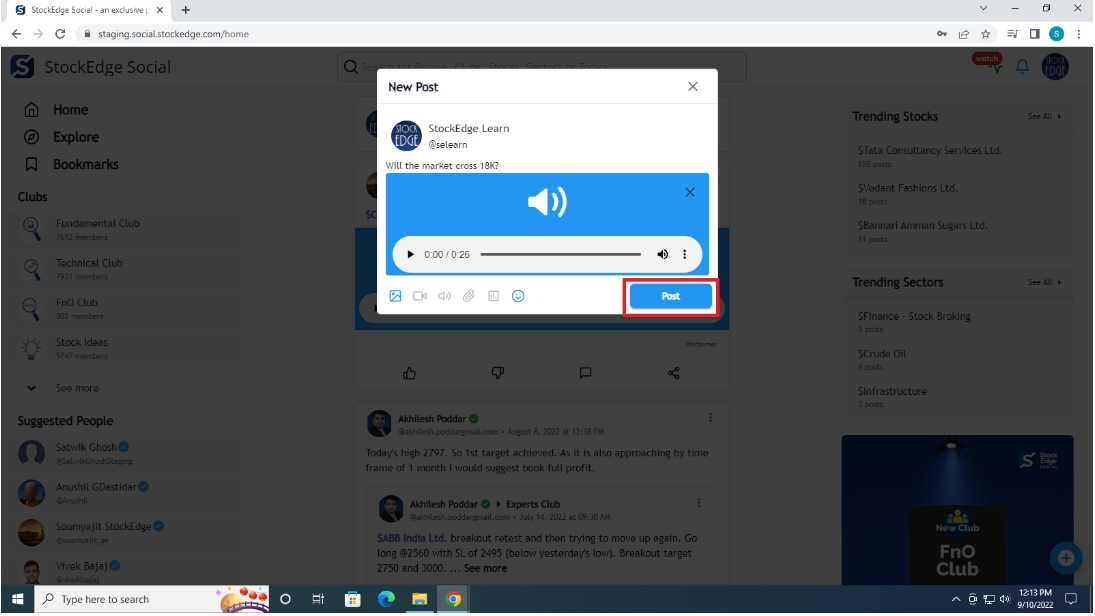Go to Bookmarks in the sidebar
This screenshot has height=616, width=1095.
pyautogui.click(x=86, y=164)
